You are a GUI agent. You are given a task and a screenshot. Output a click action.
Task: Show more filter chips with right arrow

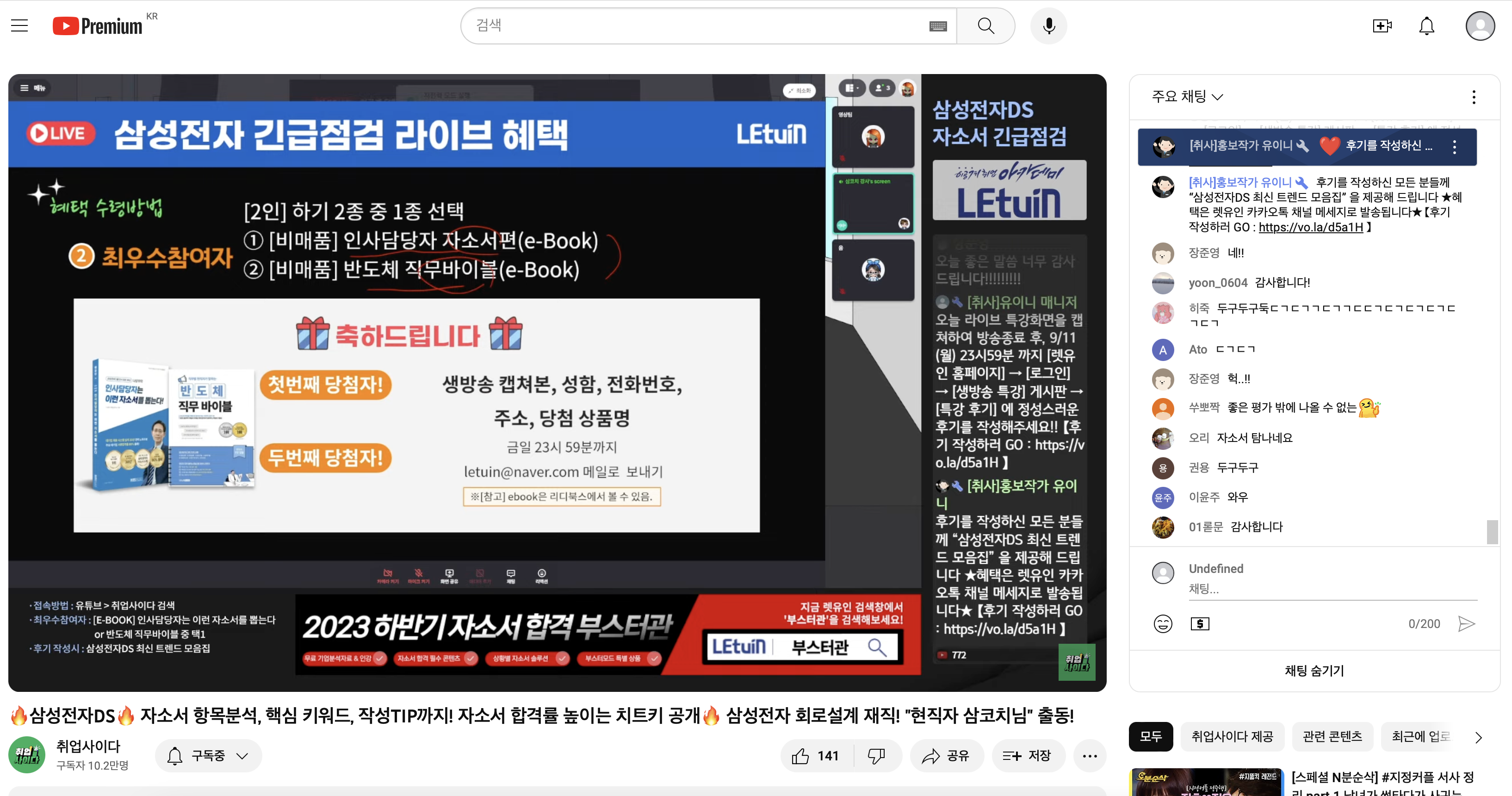click(x=1478, y=737)
